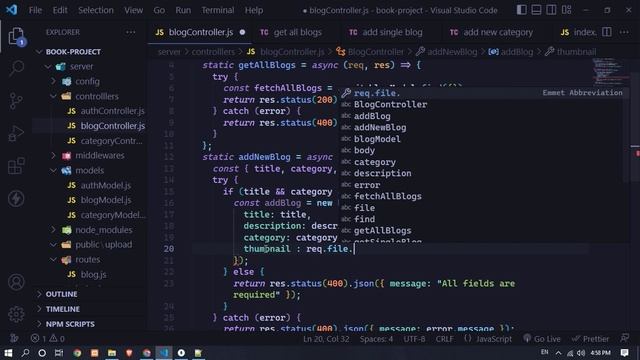Viewport: 640px width, 360px height.
Task: Open the Accounts icon in activity bar
Action: (x=16, y=282)
